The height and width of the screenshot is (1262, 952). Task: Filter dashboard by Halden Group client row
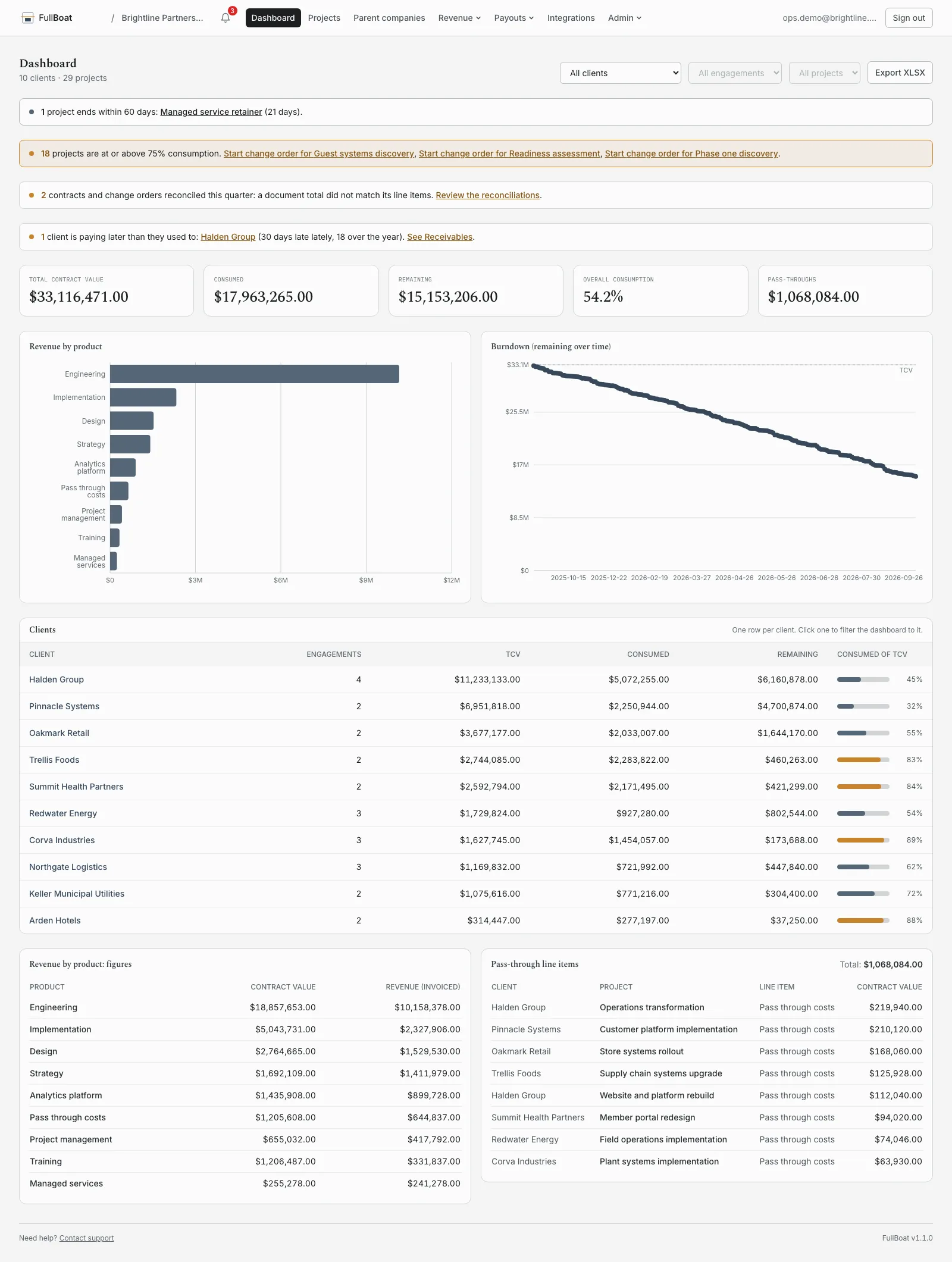coord(476,679)
